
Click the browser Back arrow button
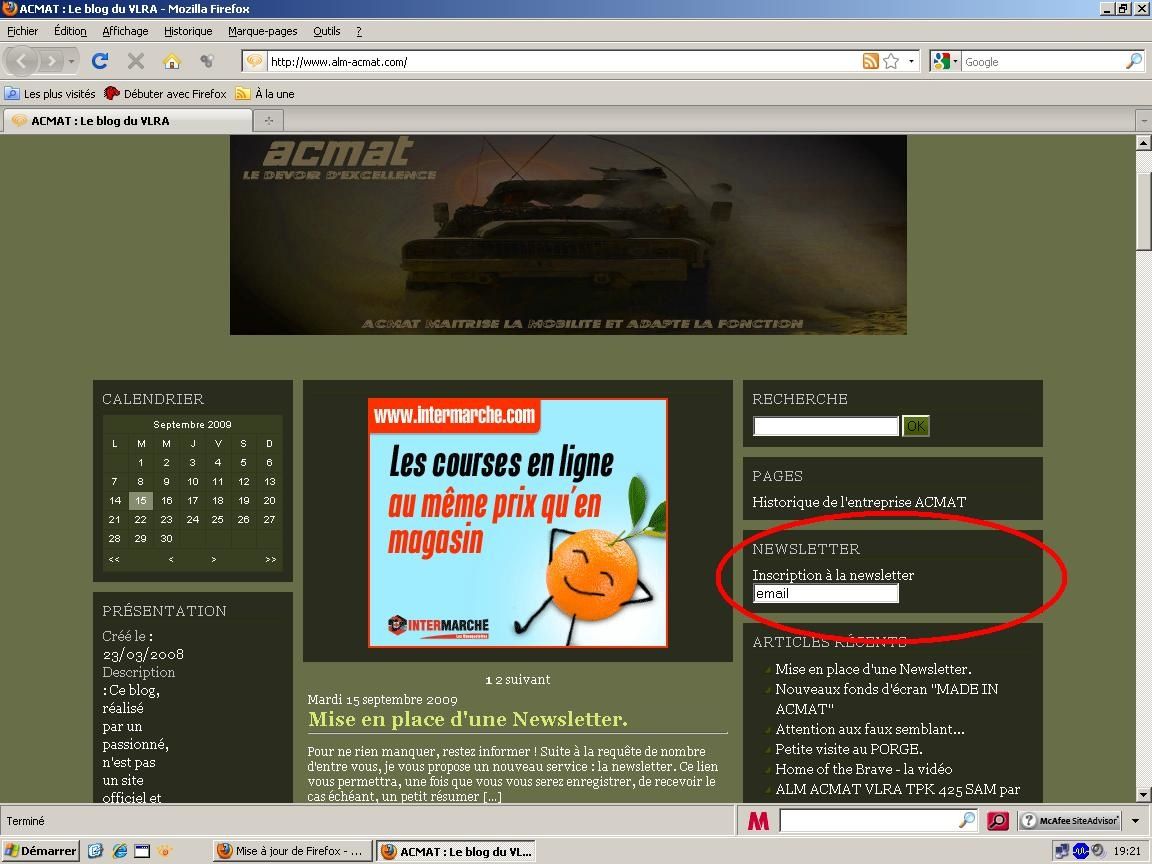22,61
